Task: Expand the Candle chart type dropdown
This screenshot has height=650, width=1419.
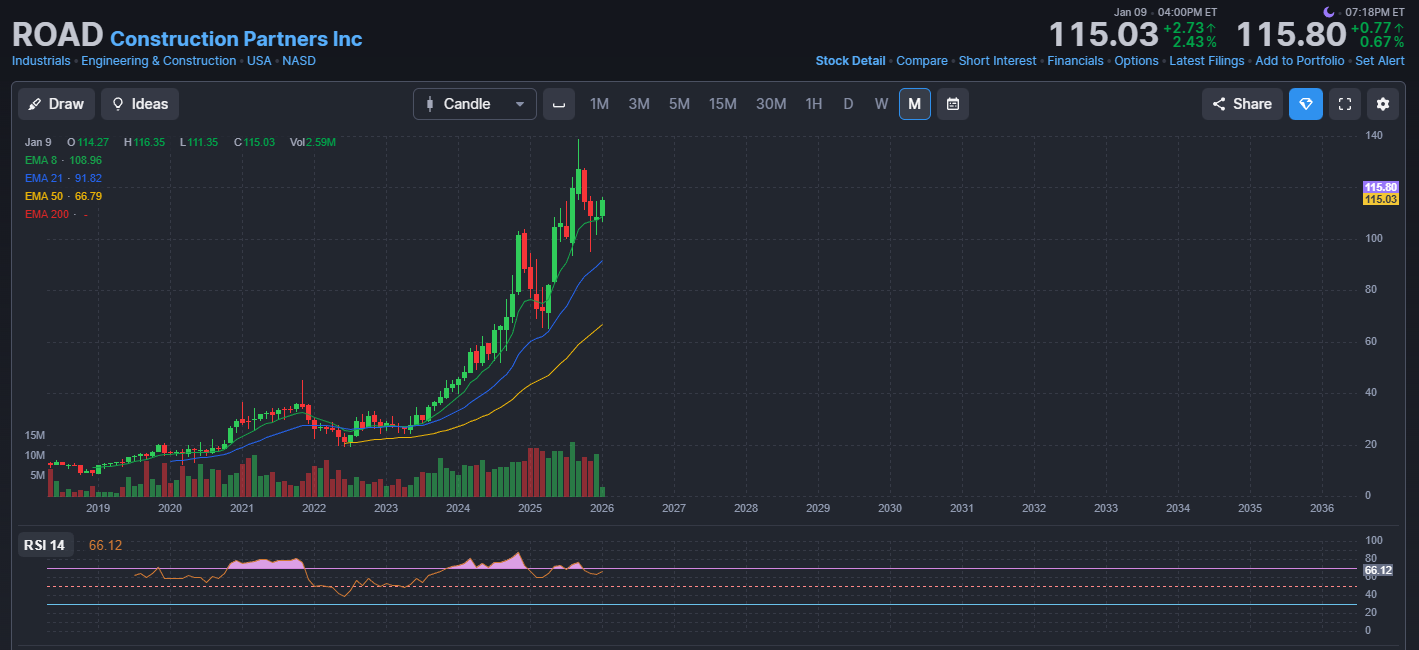Action: [475, 104]
